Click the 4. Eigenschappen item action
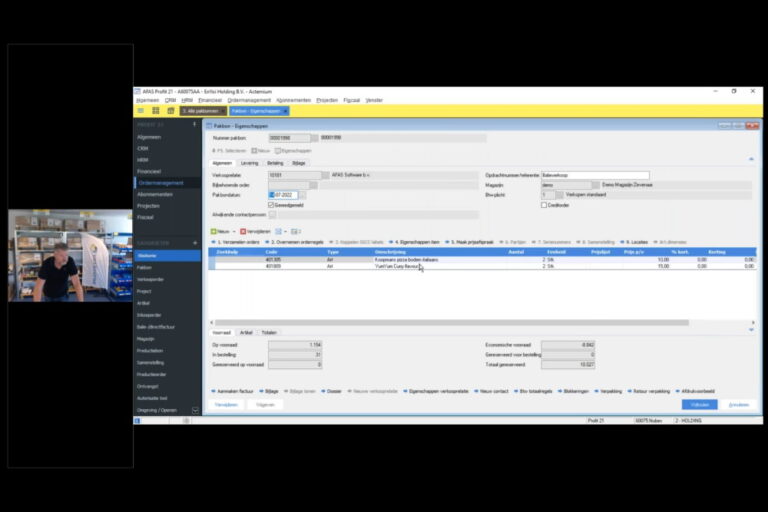Screen dimensions: 768x512 pyautogui.click(x=414, y=243)
